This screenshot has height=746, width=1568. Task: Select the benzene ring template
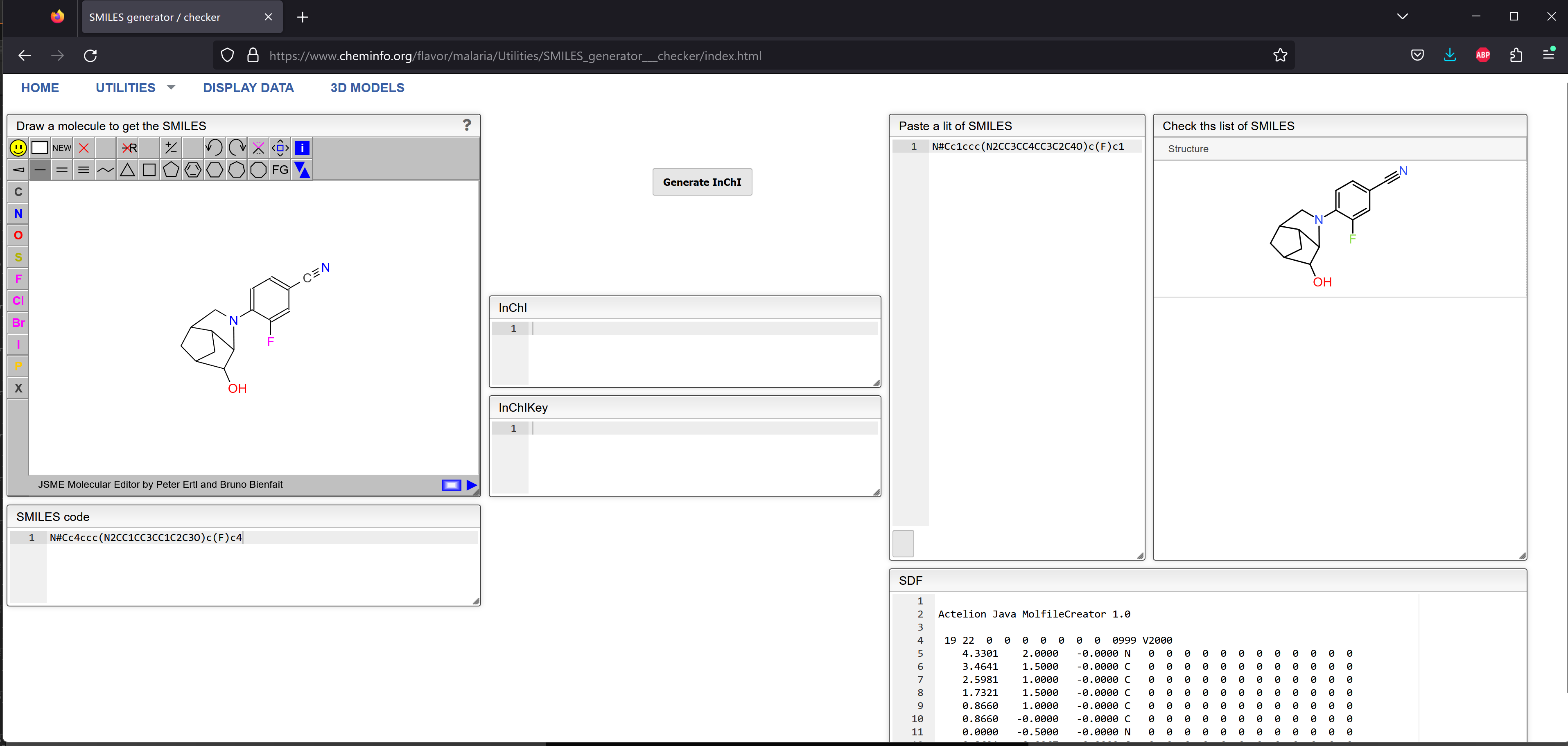[193, 170]
